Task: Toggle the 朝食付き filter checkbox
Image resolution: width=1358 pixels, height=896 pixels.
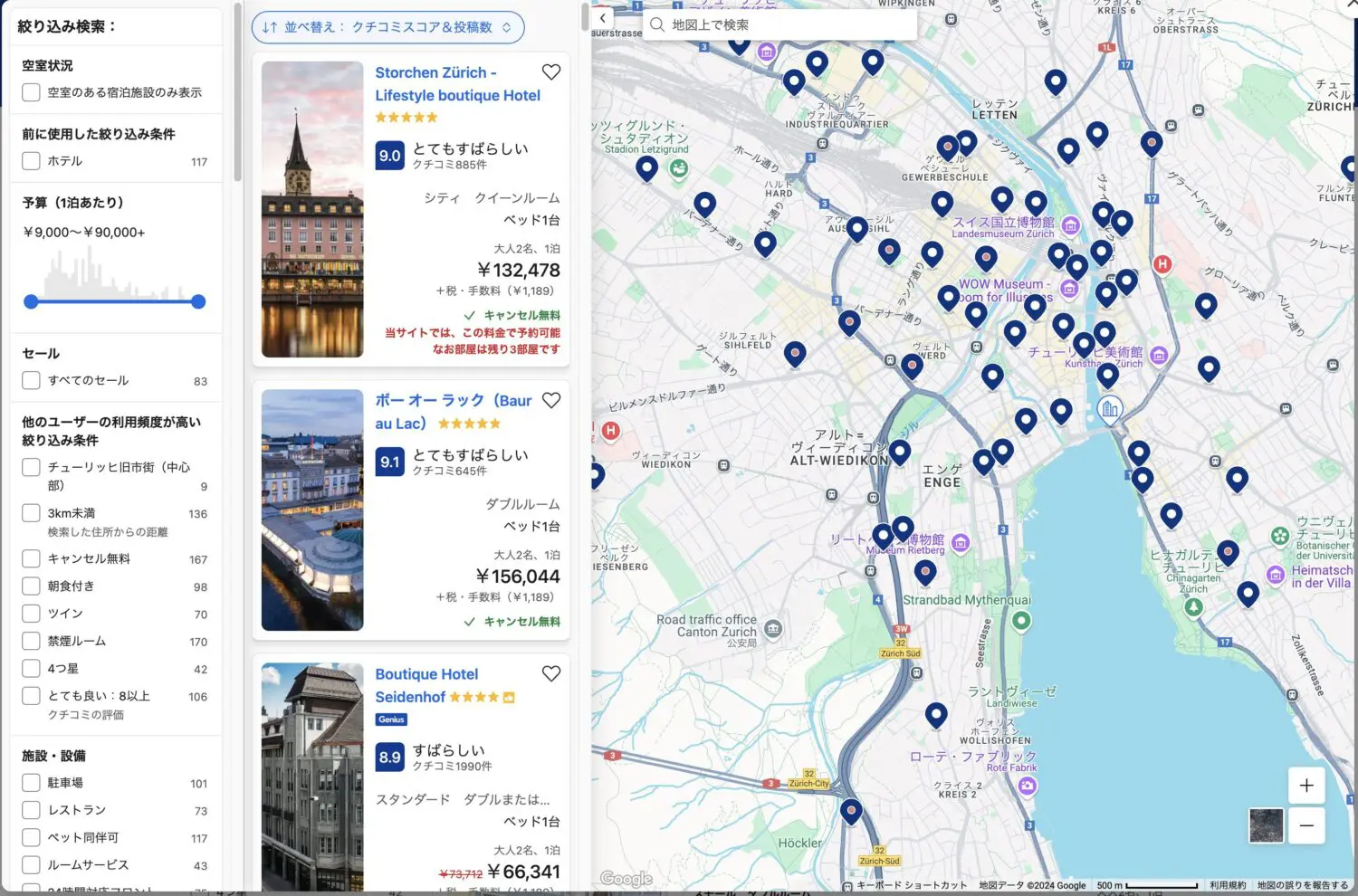Action: tap(31, 586)
